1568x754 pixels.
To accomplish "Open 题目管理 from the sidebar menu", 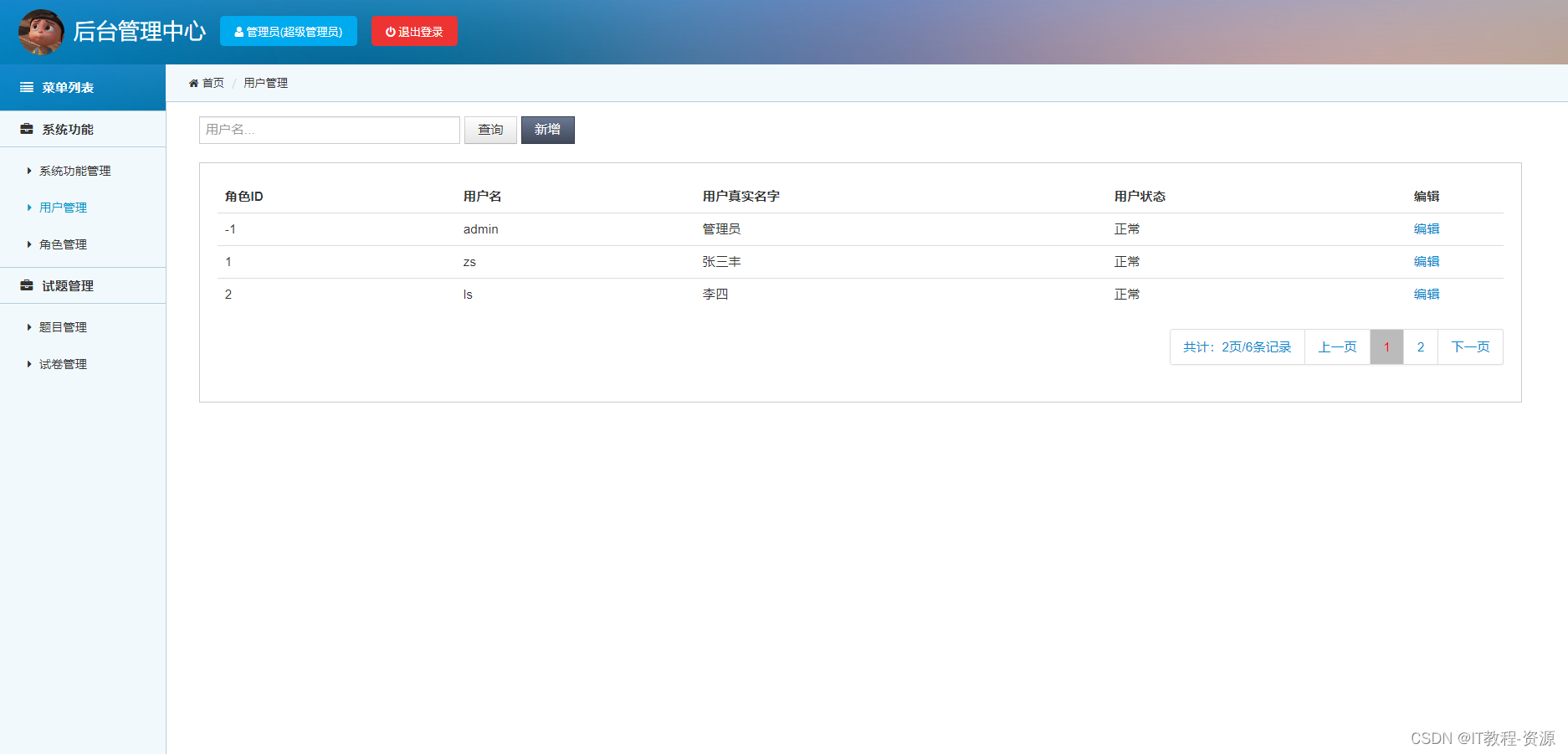I will pyautogui.click(x=62, y=327).
